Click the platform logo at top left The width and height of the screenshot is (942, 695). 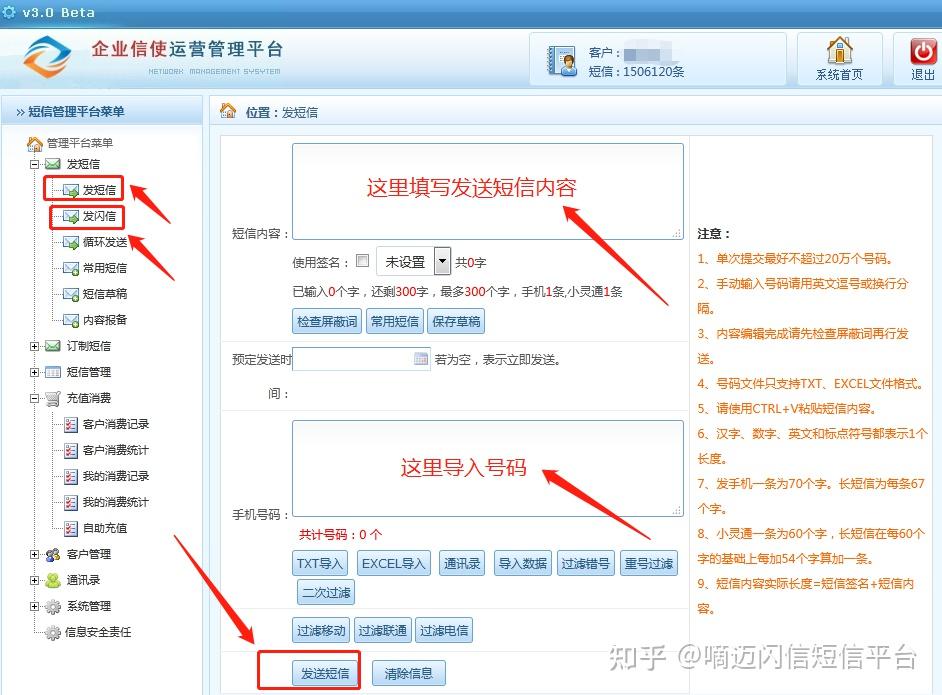47,58
